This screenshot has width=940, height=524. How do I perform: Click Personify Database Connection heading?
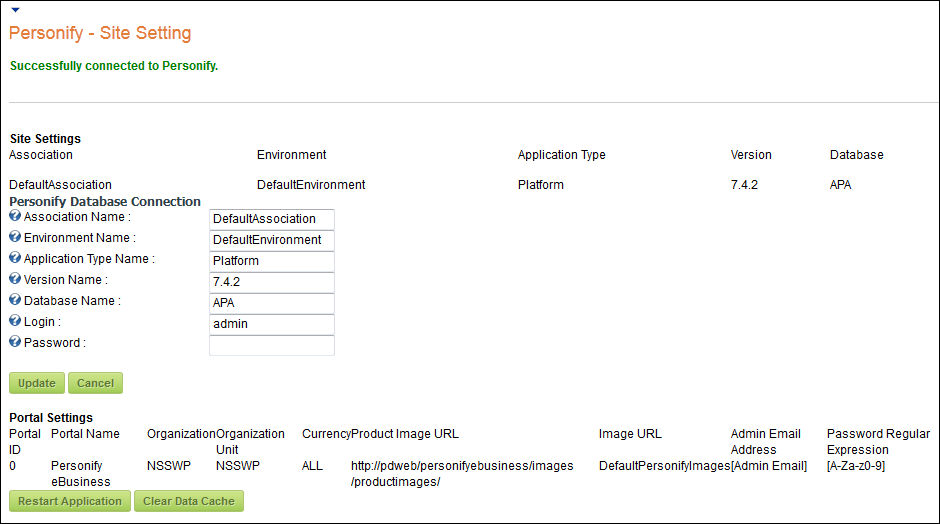click(x=105, y=201)
